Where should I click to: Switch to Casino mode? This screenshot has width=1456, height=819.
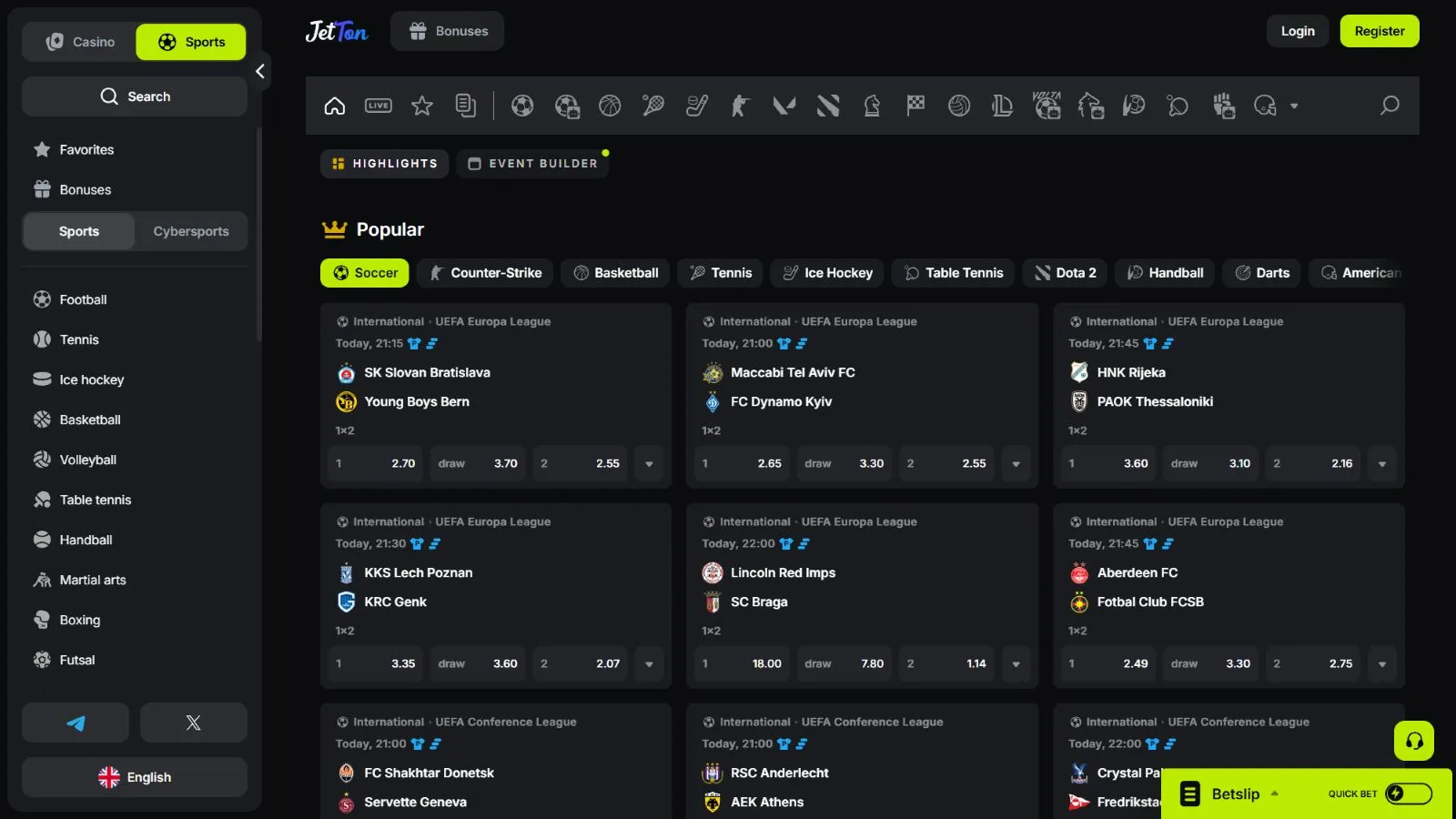point(80,42)
